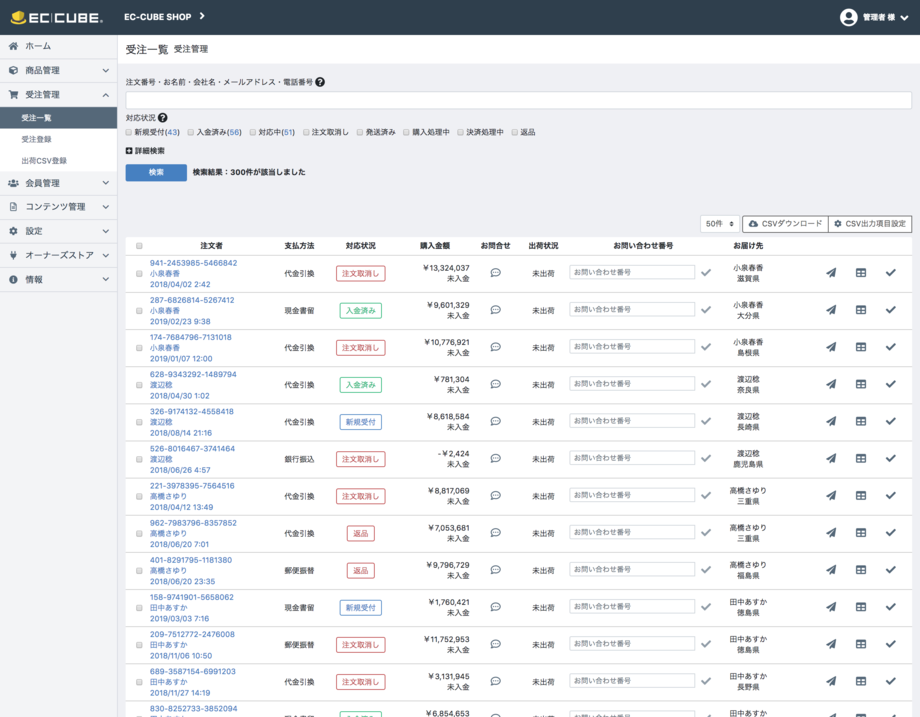Toggle the 発送済み status filter checkbox
Screen dimensions: 920x717
click(360, 133)
